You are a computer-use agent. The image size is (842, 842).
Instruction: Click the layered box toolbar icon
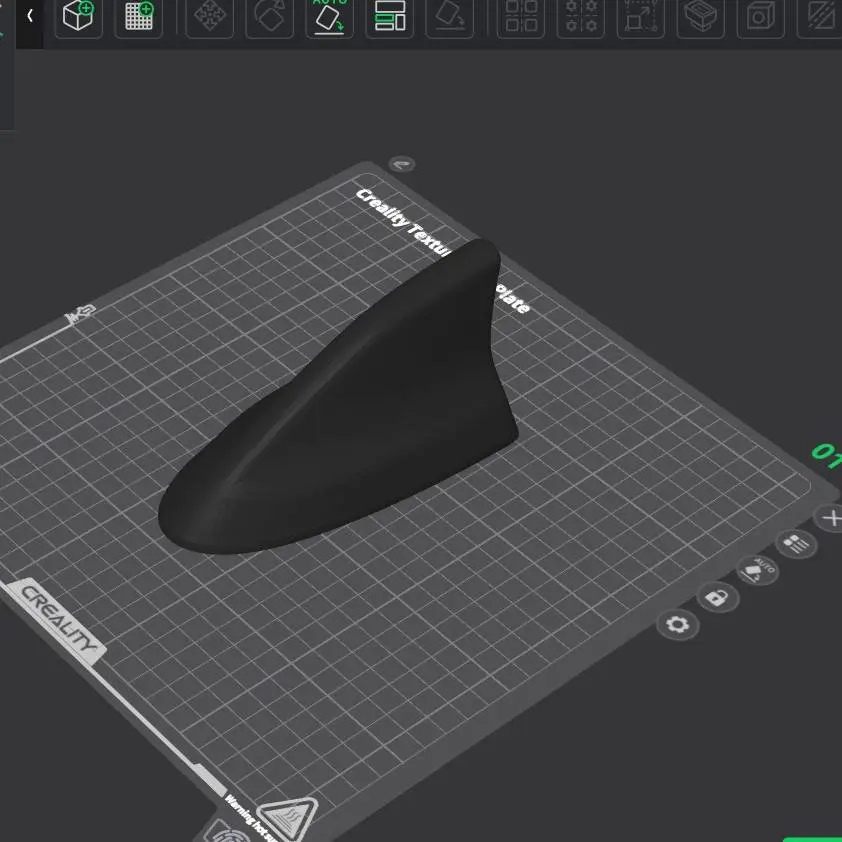click(x=701, y=16)
